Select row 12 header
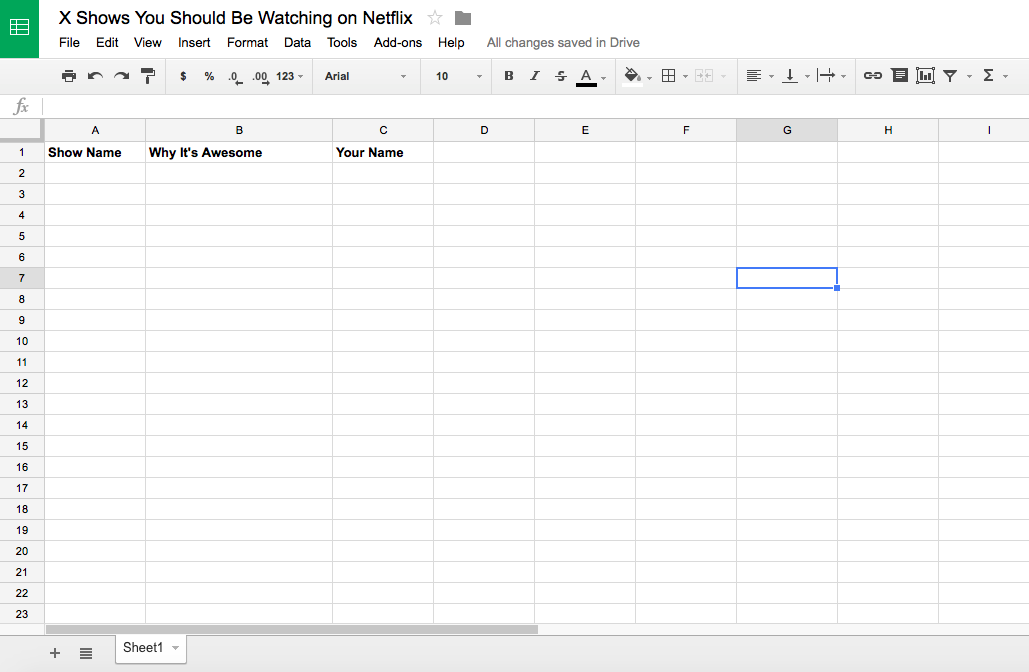This screenshot has width=1029, height=672. tap(22, 383)
